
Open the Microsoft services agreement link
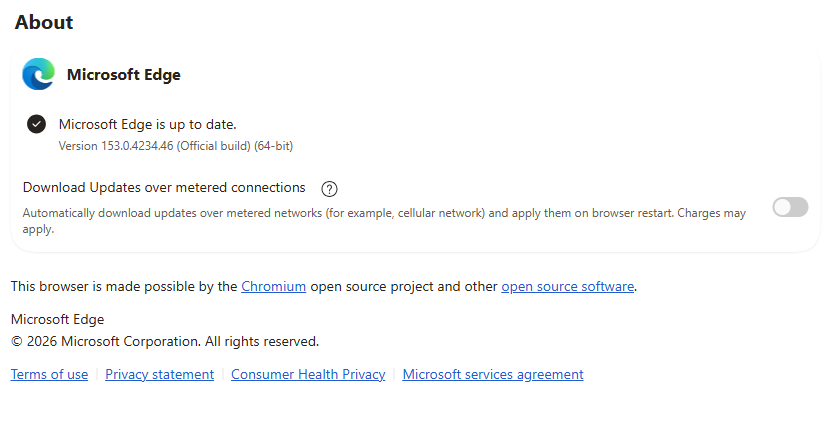pos(493,374)
